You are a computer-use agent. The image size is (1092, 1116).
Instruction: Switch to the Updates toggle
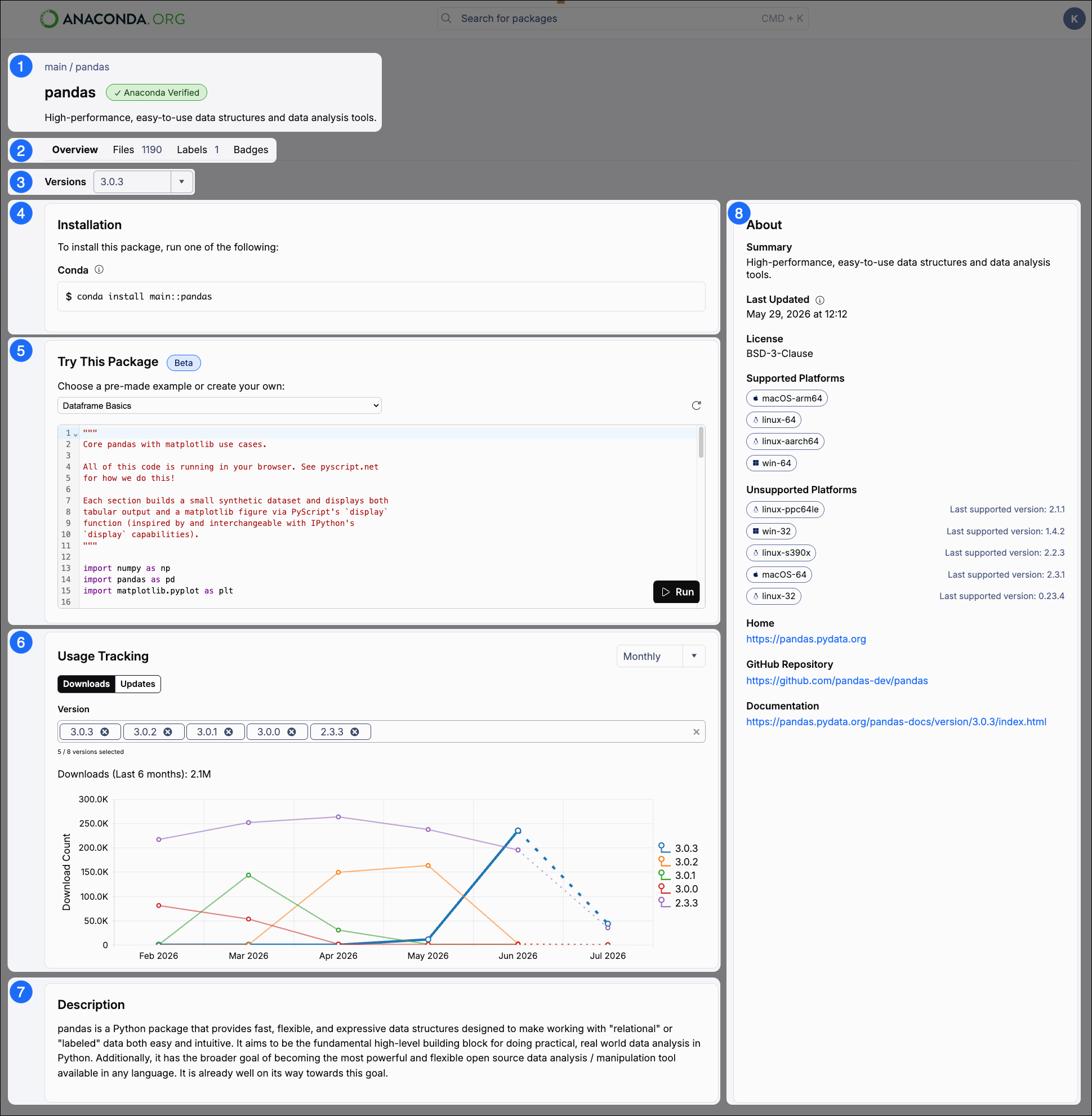click(137, 684)
